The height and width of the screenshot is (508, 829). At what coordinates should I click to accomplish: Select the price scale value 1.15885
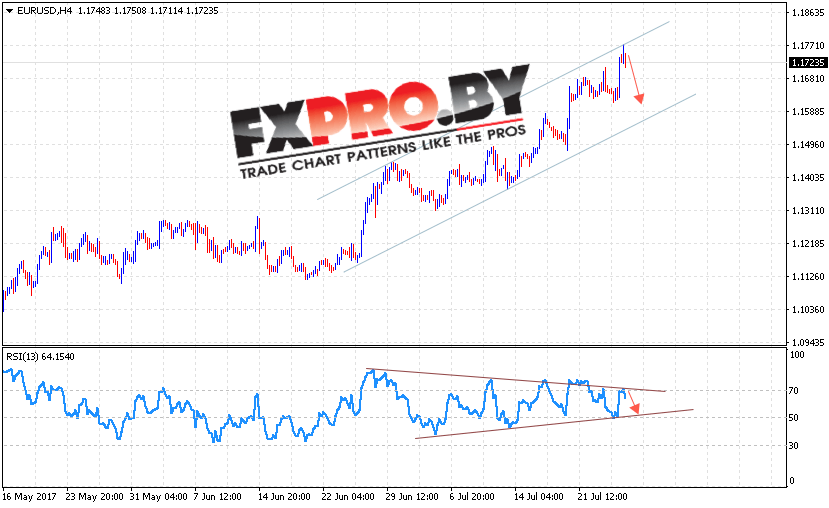point(808,112)
